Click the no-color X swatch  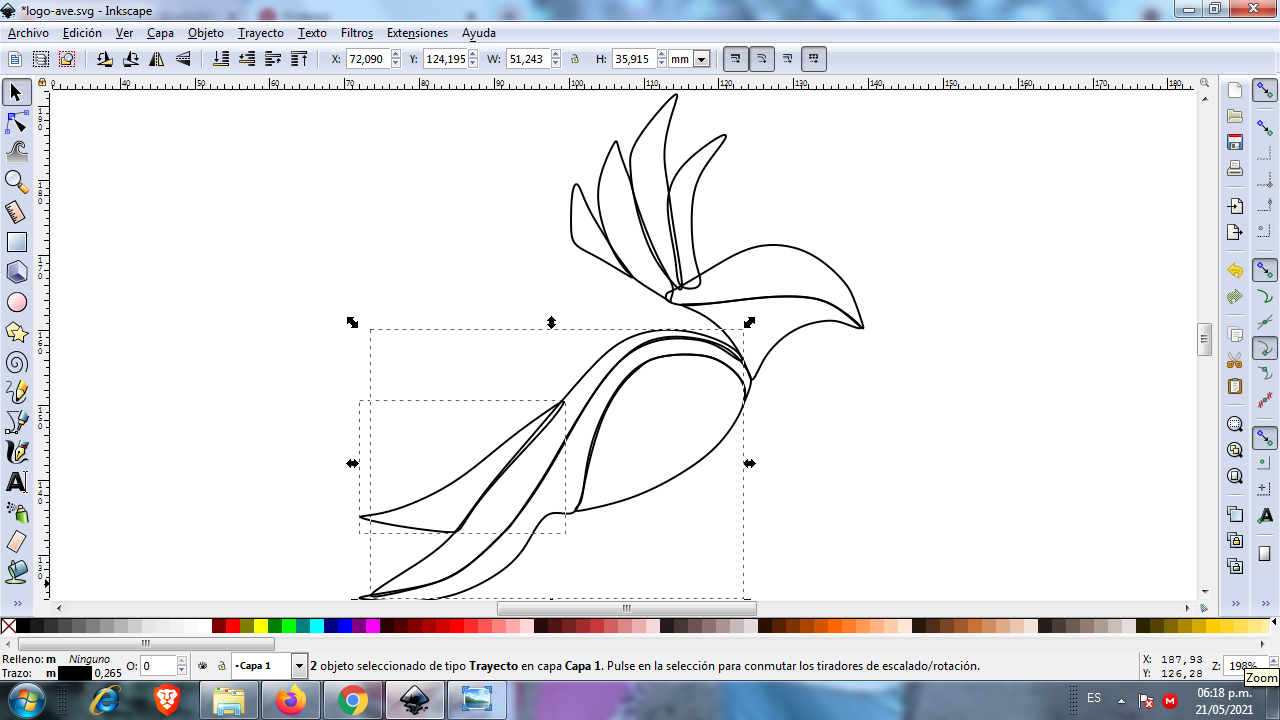pos(8,626)
